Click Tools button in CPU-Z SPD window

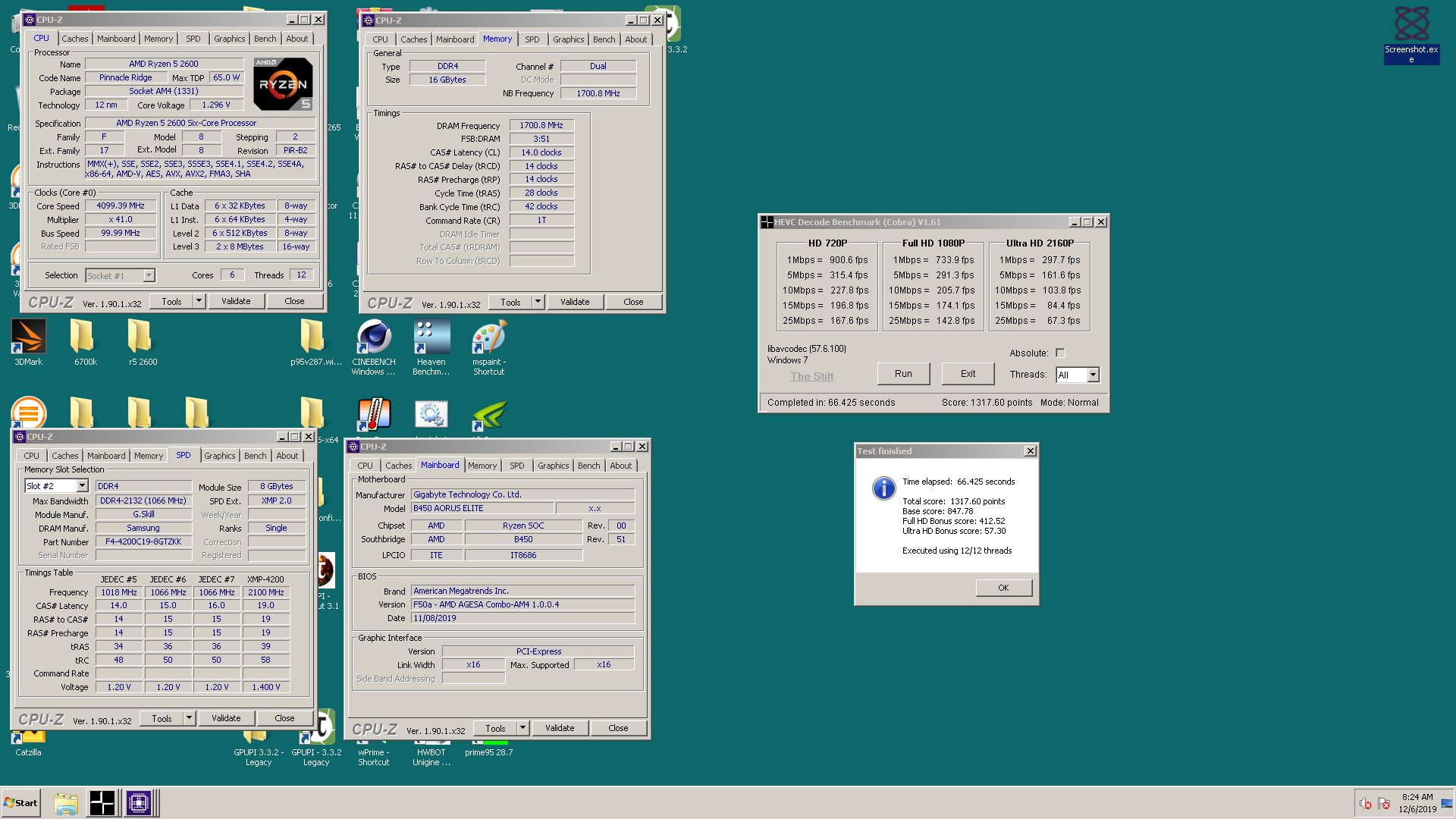tap(162, 718)
